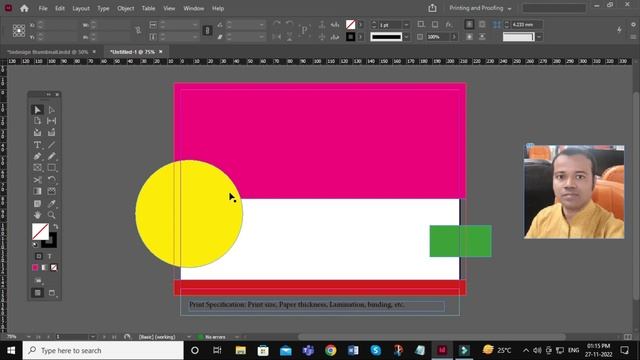Select the Selection tool arrow
640x360 pixels.
(37, 110)
